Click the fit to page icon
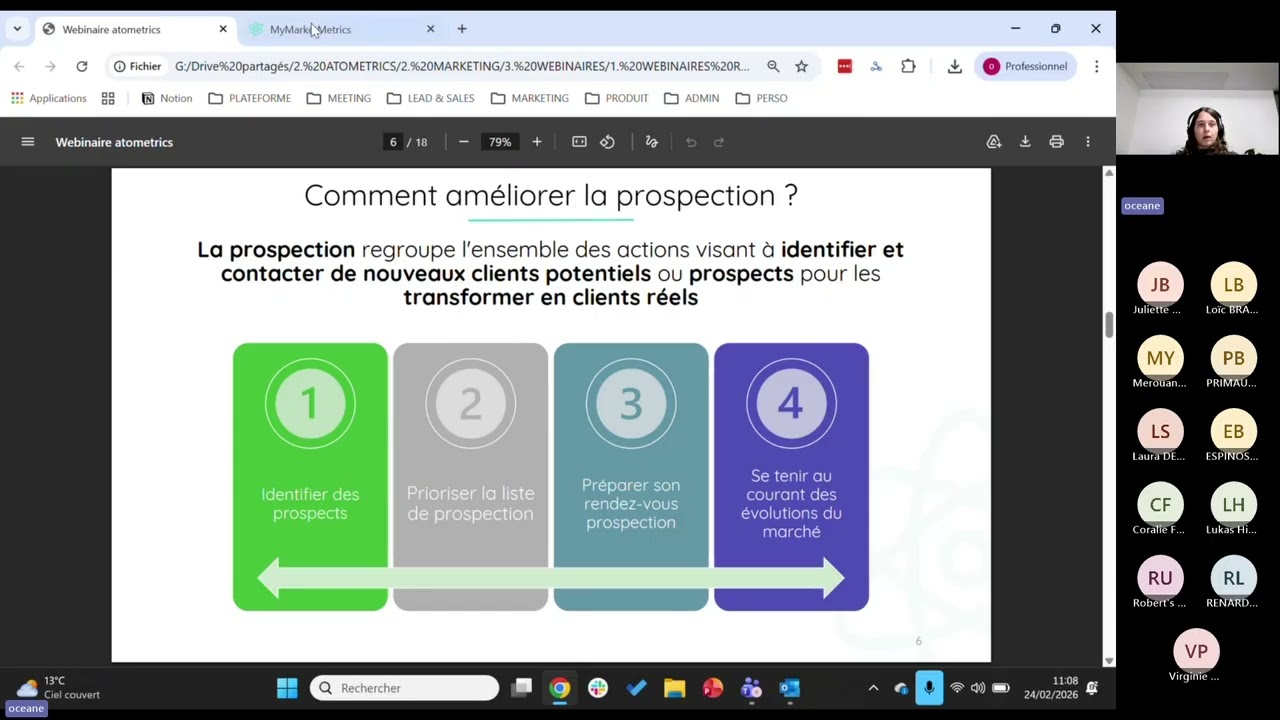 point(579,142)
